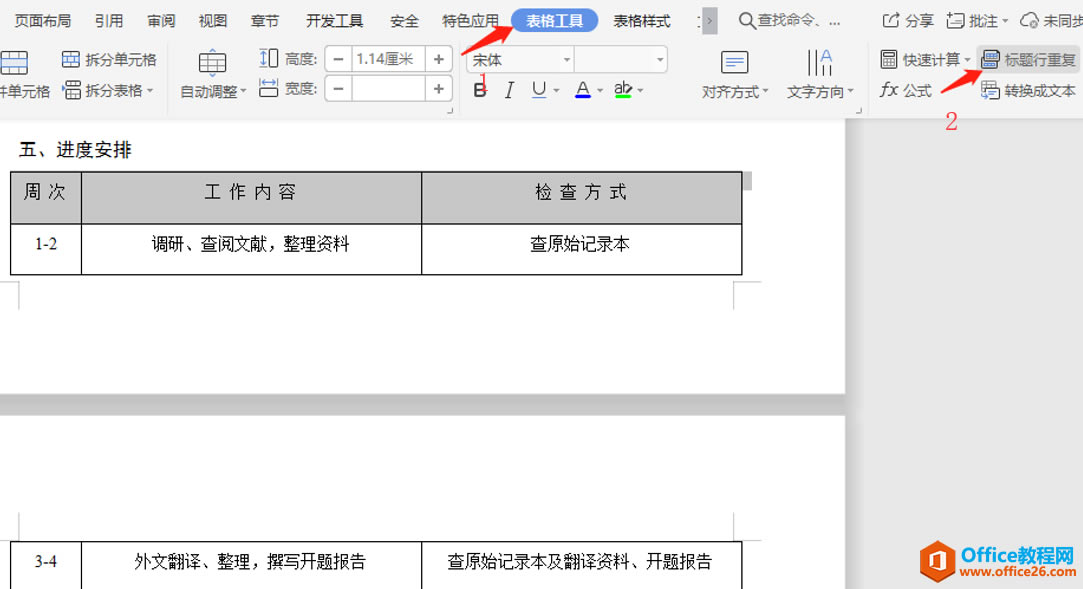Open the Special Apps (特色应用) tab

pyautogui.click(x=470, y=21)
